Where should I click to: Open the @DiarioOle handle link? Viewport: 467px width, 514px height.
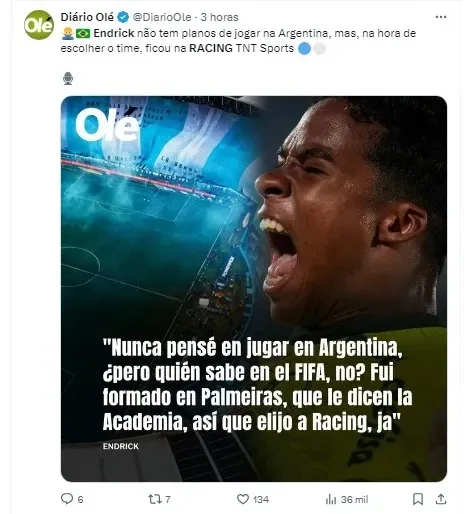(162, 17)
